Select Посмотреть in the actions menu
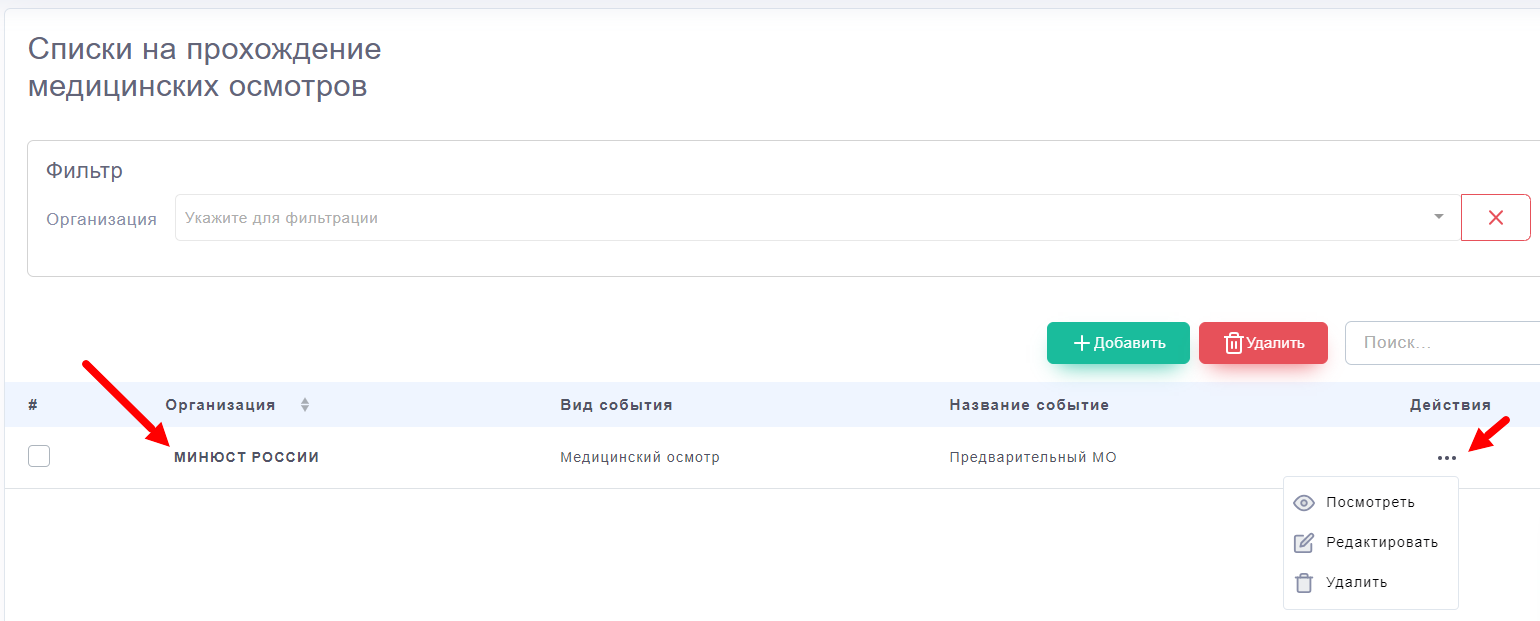Viewport: 1540px width, 621px height. 1370,502
